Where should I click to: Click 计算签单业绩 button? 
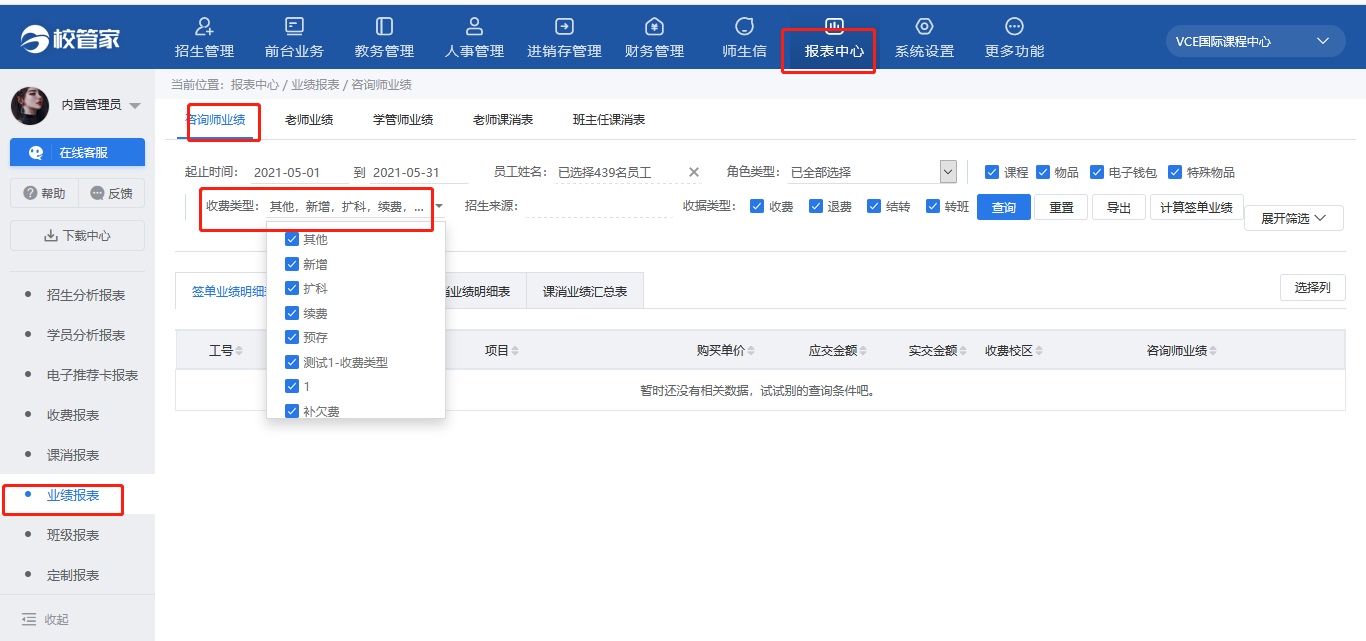tap(1197, 207)
